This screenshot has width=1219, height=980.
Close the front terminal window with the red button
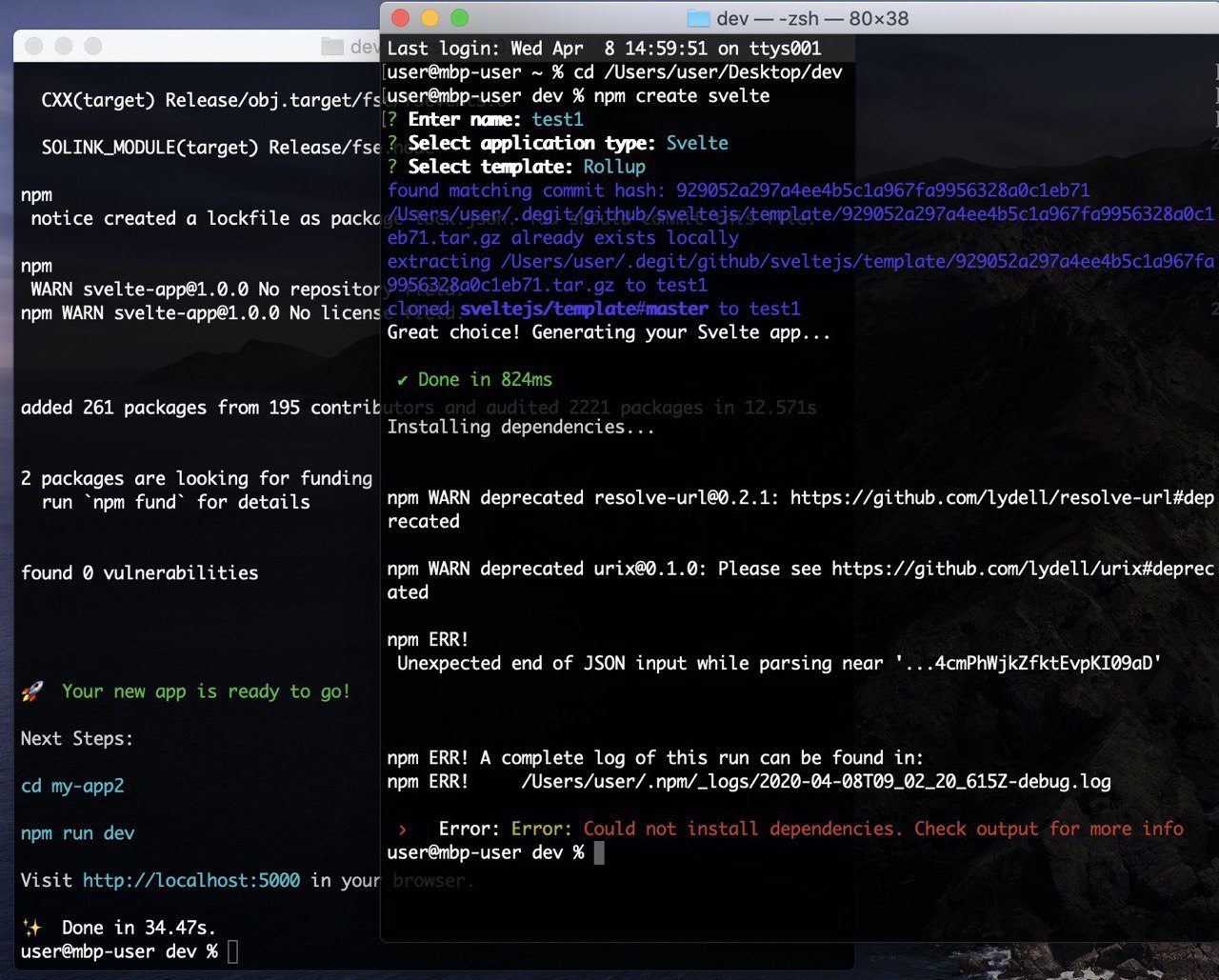click(x=400, y=18)
